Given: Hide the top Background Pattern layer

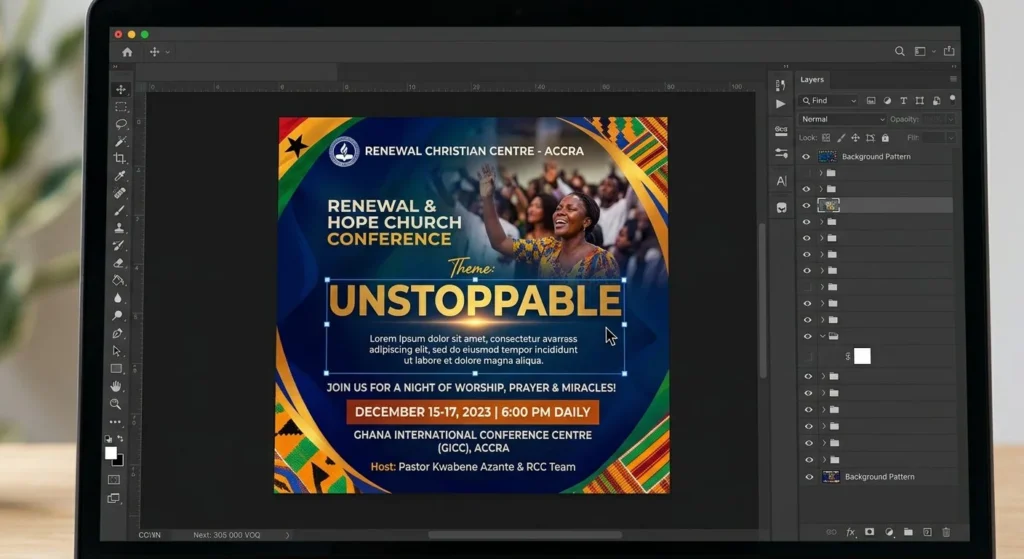Looking at the screenshot, I should [x=806, y=157].
